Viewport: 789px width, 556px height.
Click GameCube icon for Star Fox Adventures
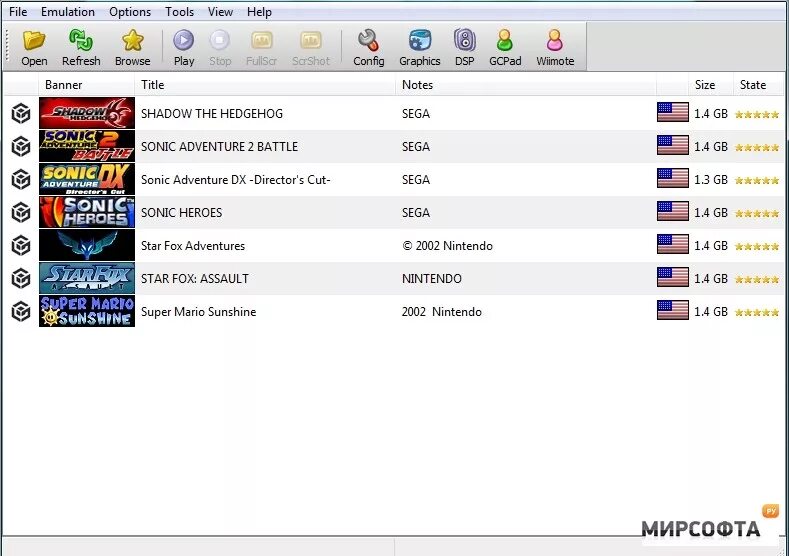21,246
